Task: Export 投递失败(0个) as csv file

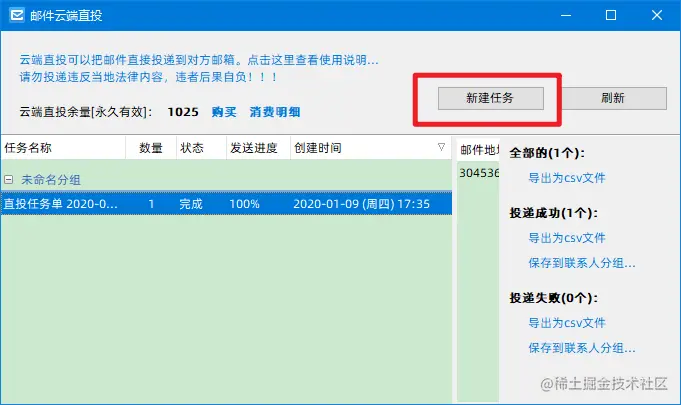Action: (567, 323)
